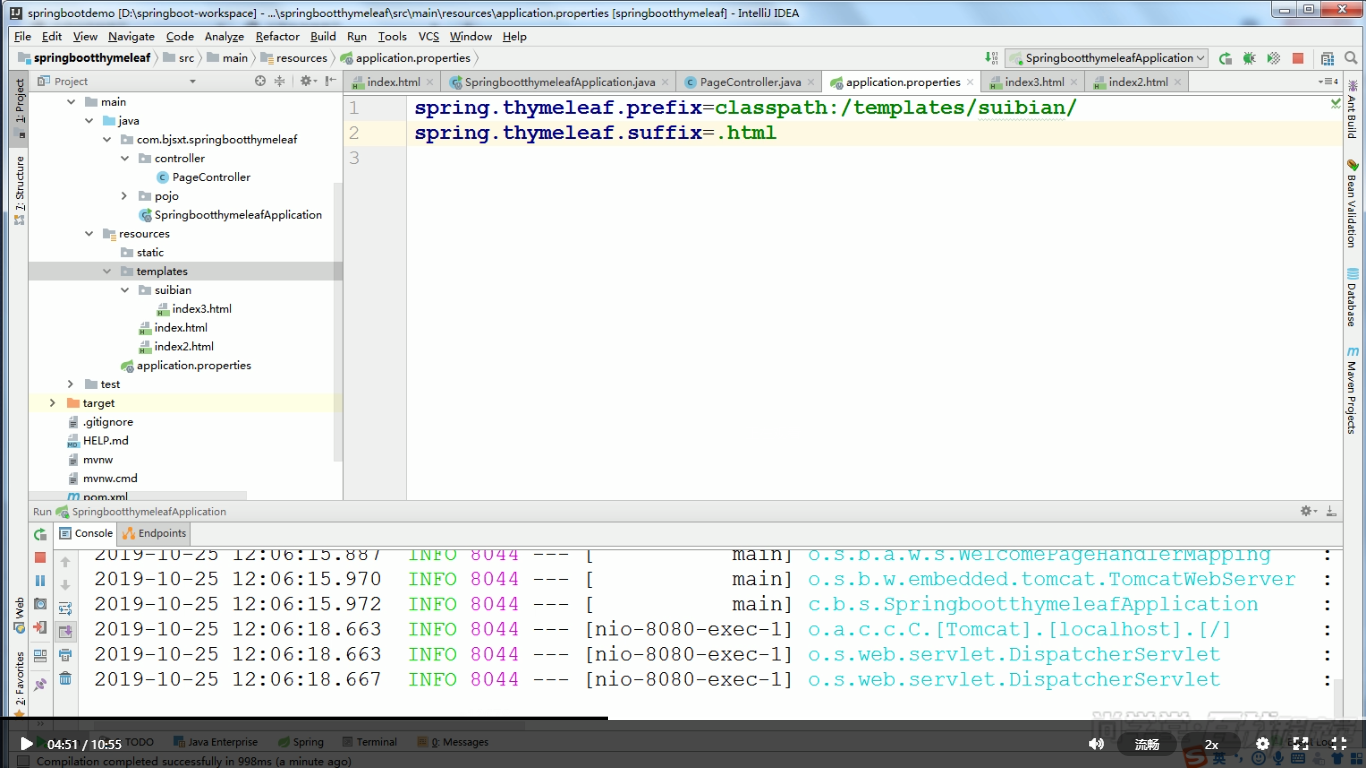Mute video with speaker icon
Screen dimensions: 1366x768
pyautogui.click(x=1096, y=744)
